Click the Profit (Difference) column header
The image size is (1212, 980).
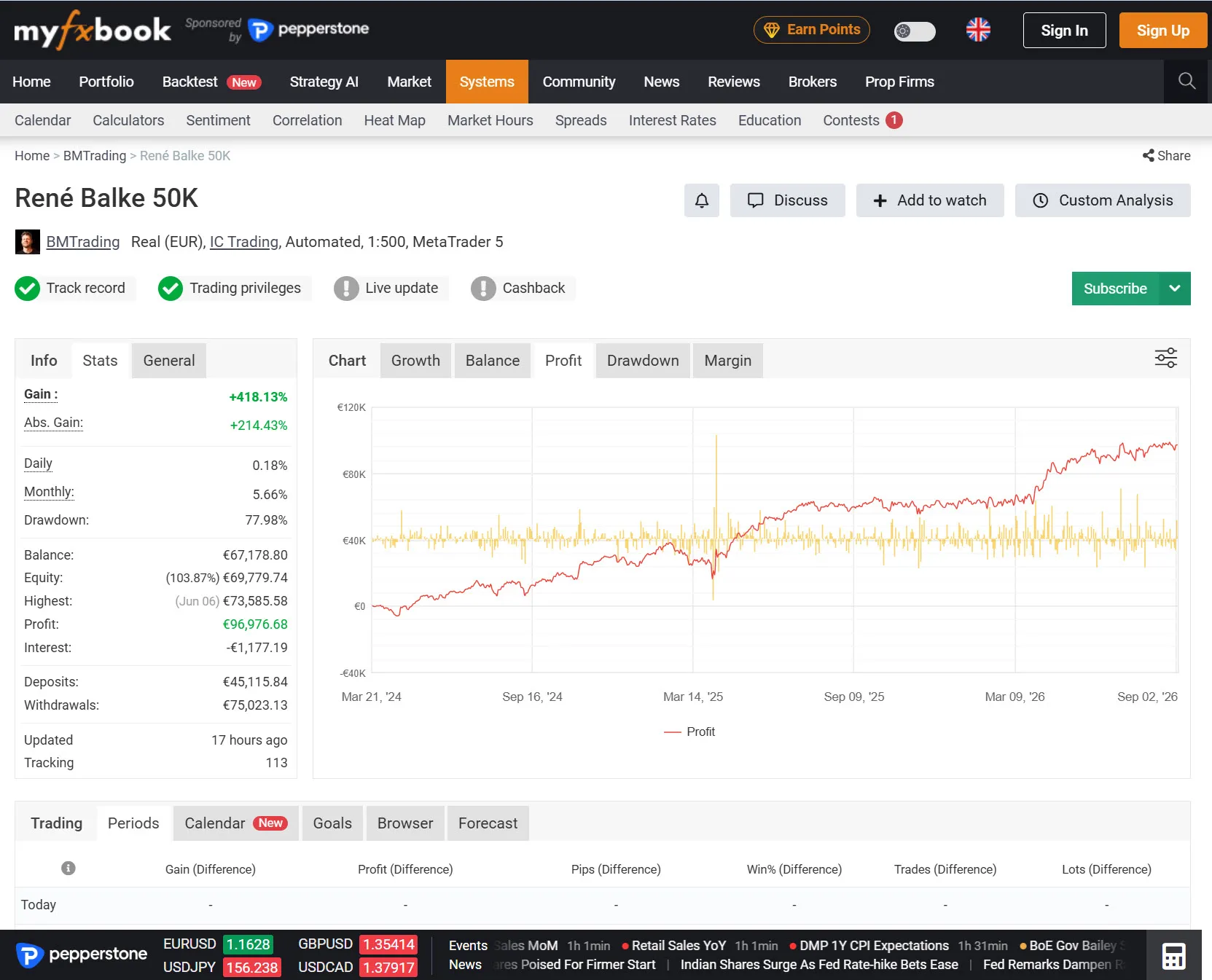pos(405,869)
